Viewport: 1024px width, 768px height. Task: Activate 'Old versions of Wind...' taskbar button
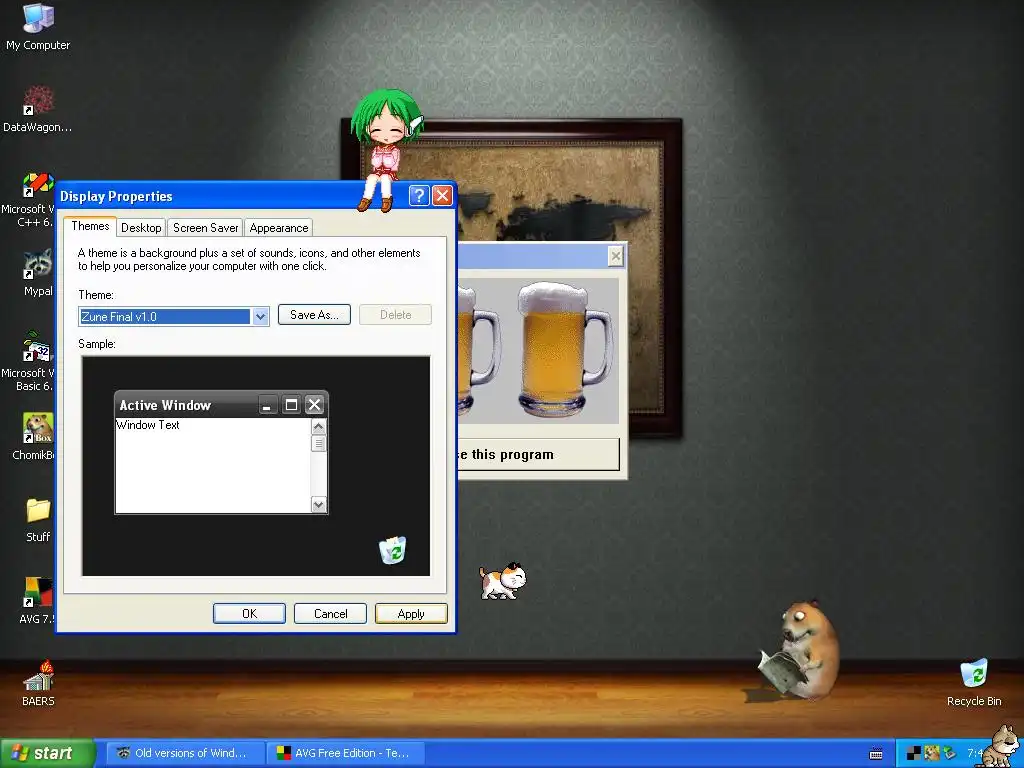(x=185, y=753)
